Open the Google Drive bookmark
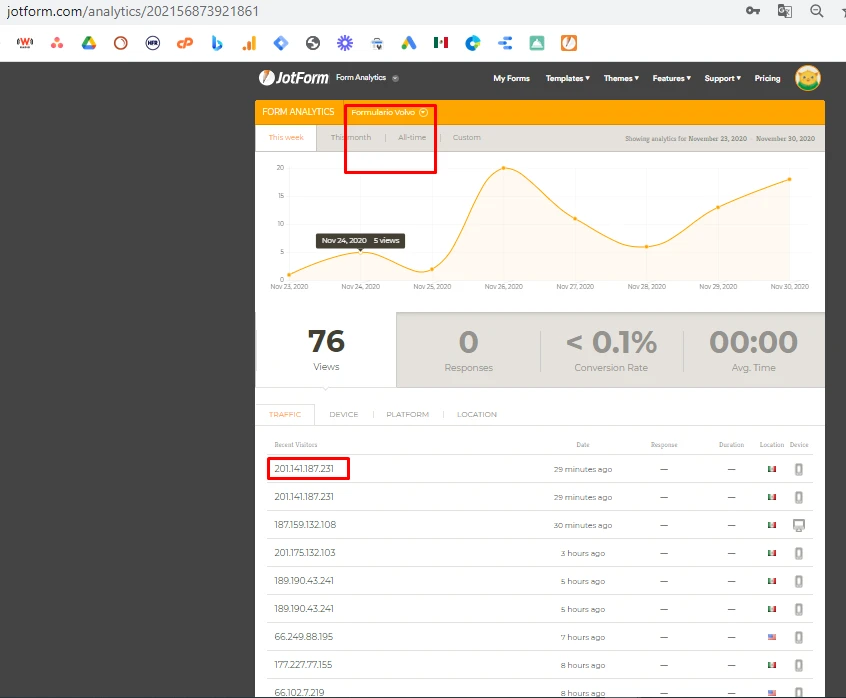Viewport: 846px width, 698px height. (x=88, y=43)
